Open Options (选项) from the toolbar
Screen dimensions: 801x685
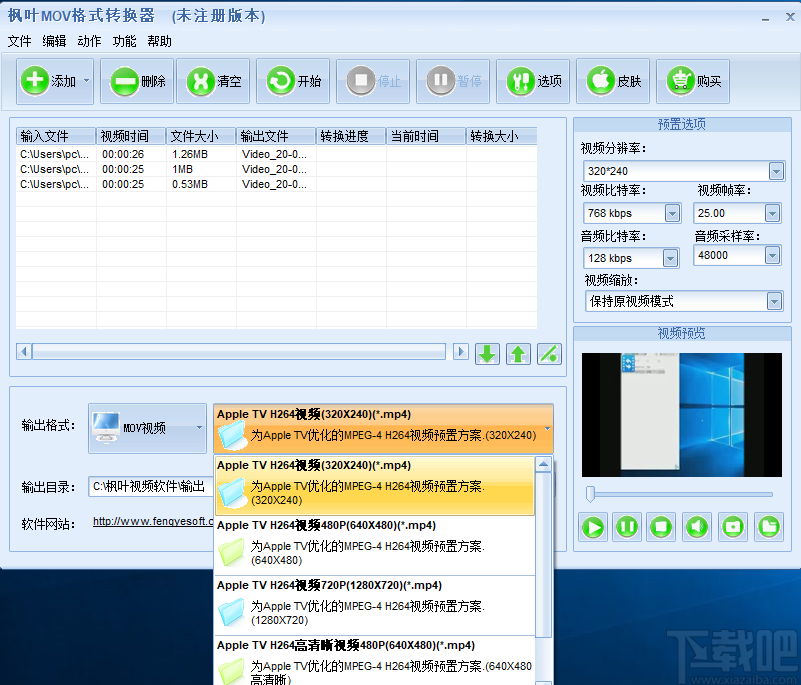(533, 81)
